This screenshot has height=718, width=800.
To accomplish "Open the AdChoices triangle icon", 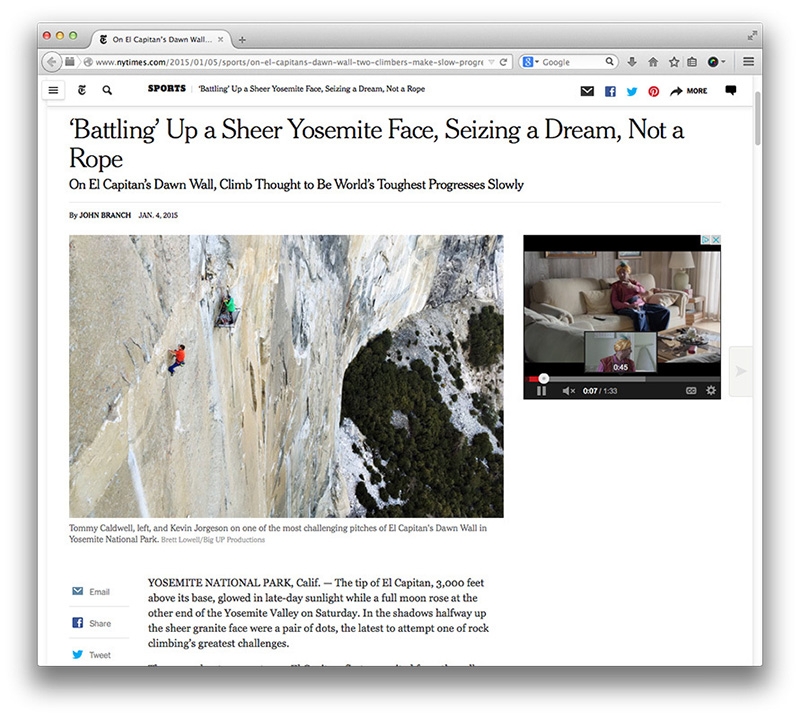I will (706, 239).
